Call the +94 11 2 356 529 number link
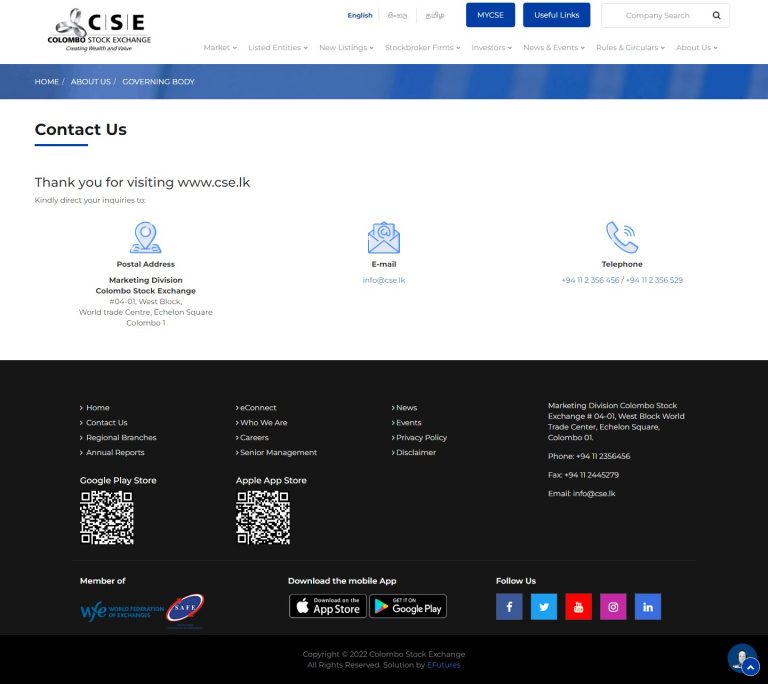This screenshot has width=768, height=684. pos(654,280)
